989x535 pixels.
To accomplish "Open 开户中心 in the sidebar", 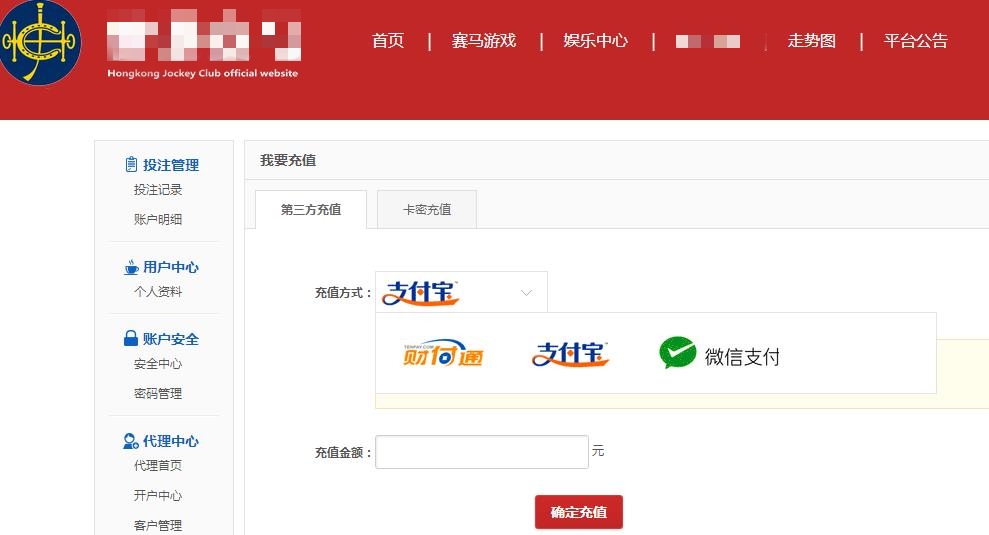I will 158,495.
